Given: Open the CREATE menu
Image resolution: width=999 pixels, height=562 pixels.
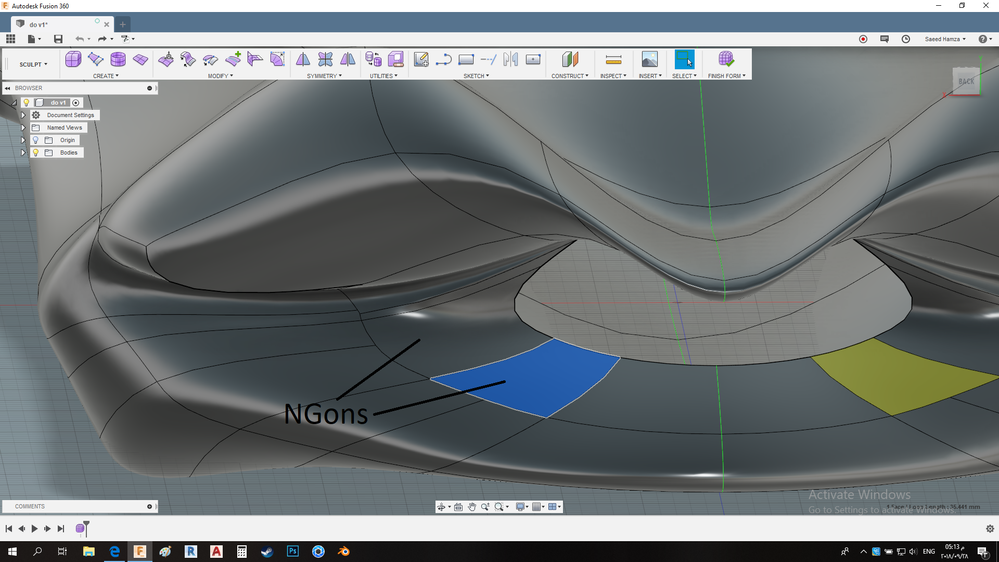Looking at the screenshot, I should coord(106,76).
